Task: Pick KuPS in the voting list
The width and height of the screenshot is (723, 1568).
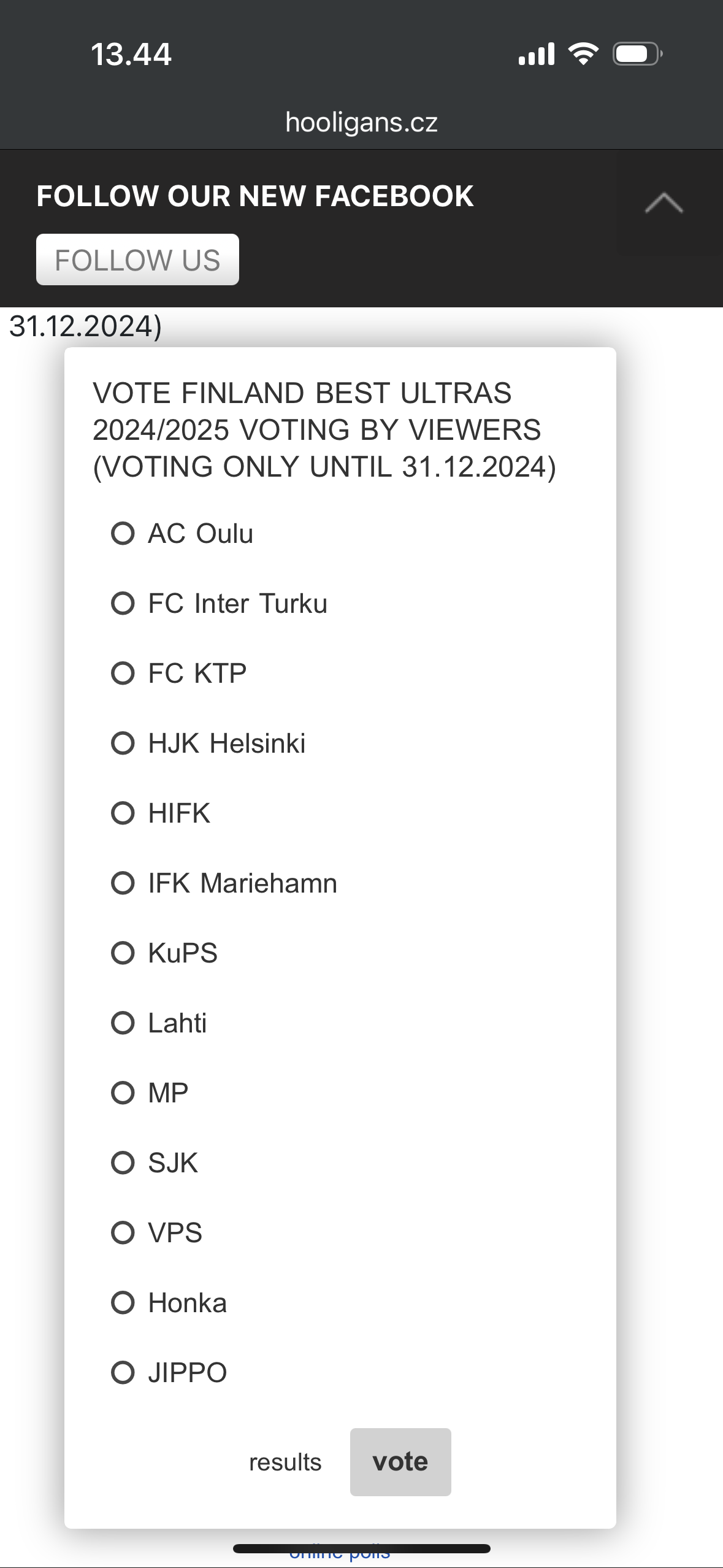Action: tap(123, 953)
